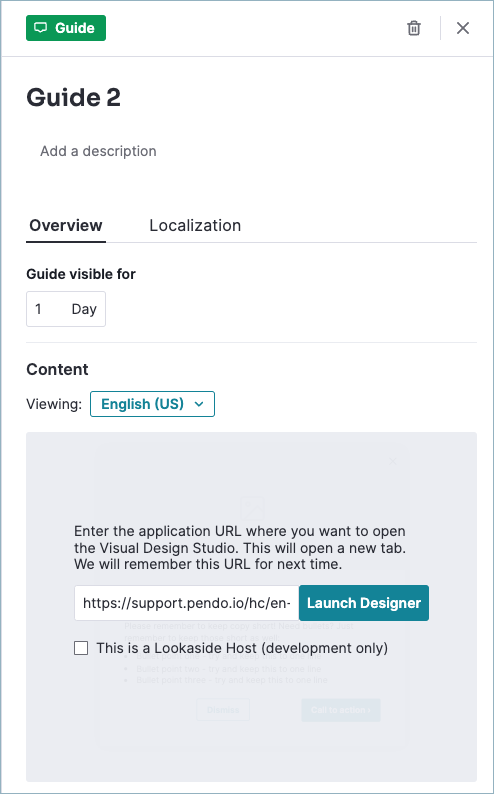This screenshot has height=794, width=494.
Task: Click the faded image placeholder in preview
Action: pyautogui.click(x=252, y=508)
